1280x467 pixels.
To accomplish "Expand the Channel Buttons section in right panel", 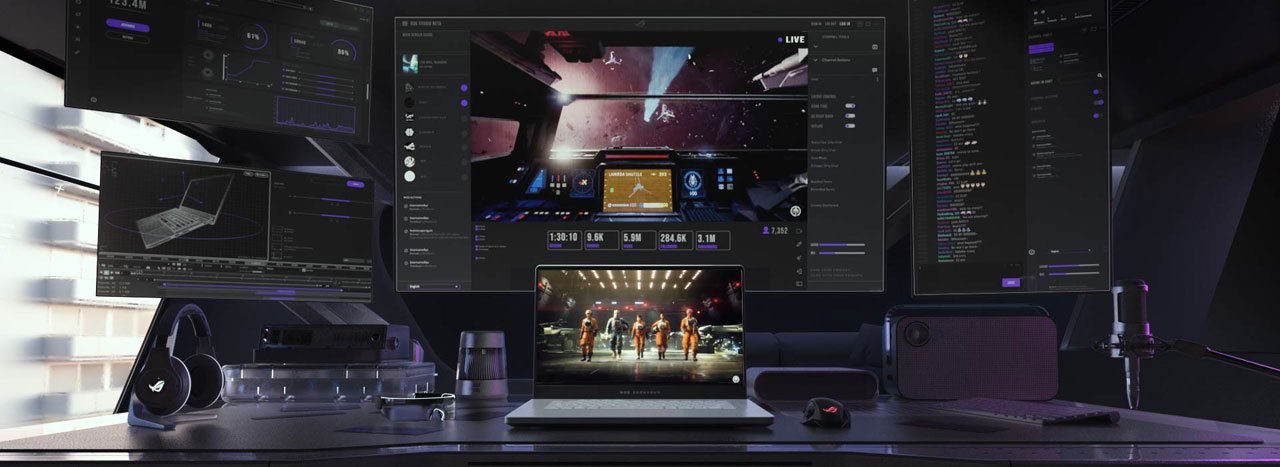I will coord(816,59).
